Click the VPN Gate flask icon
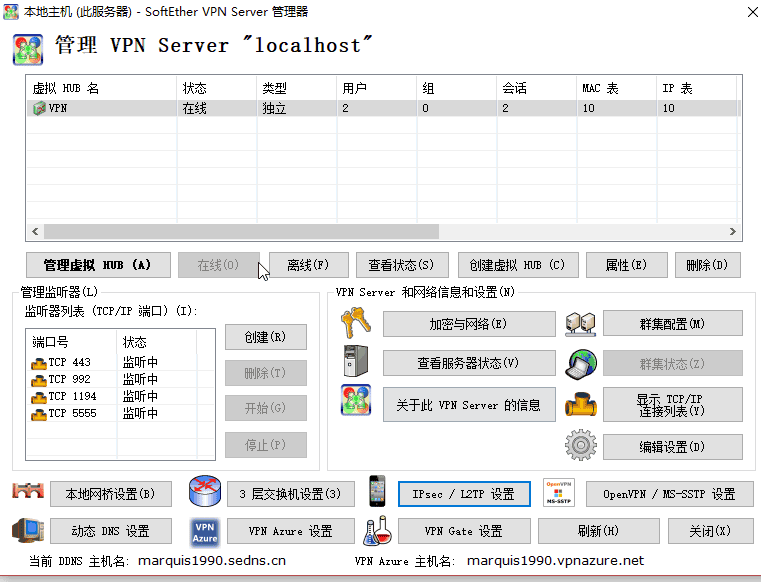Image resolution: width=761 pixels, height=582 pixels. click(x=377, y=530)
